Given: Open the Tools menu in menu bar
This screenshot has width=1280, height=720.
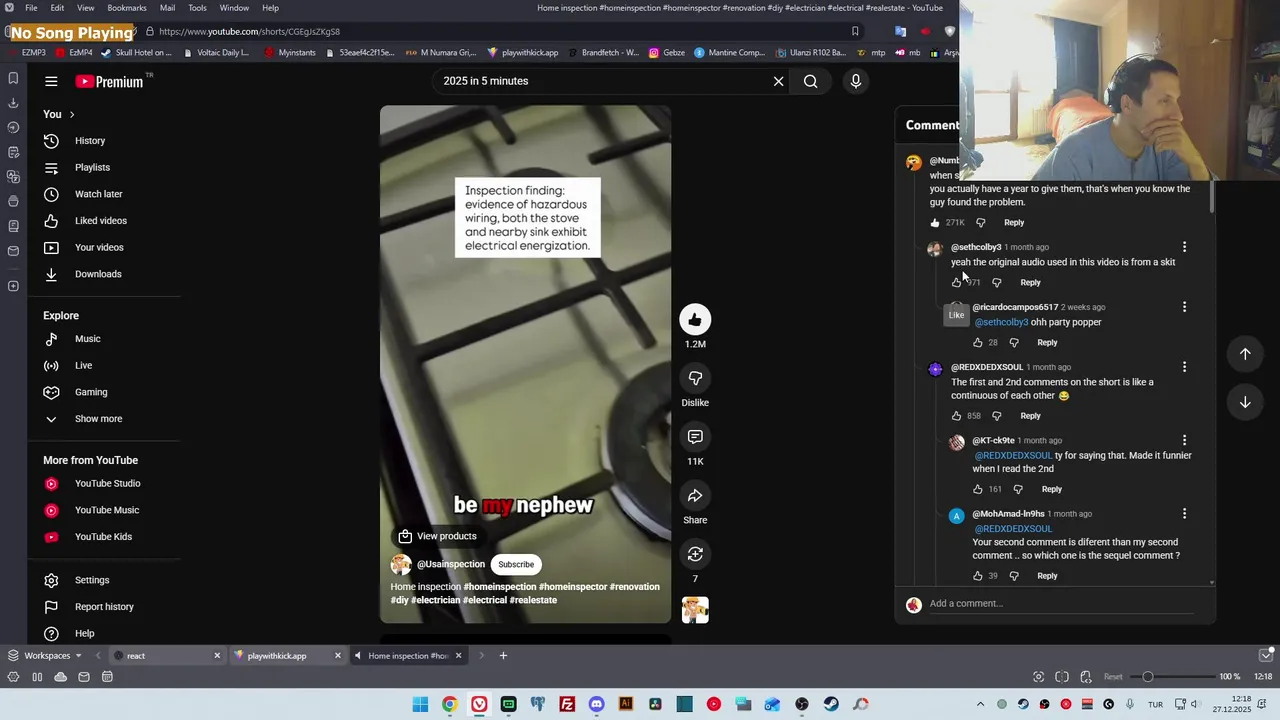Looking at the screenshot, I should click(197, 8).
